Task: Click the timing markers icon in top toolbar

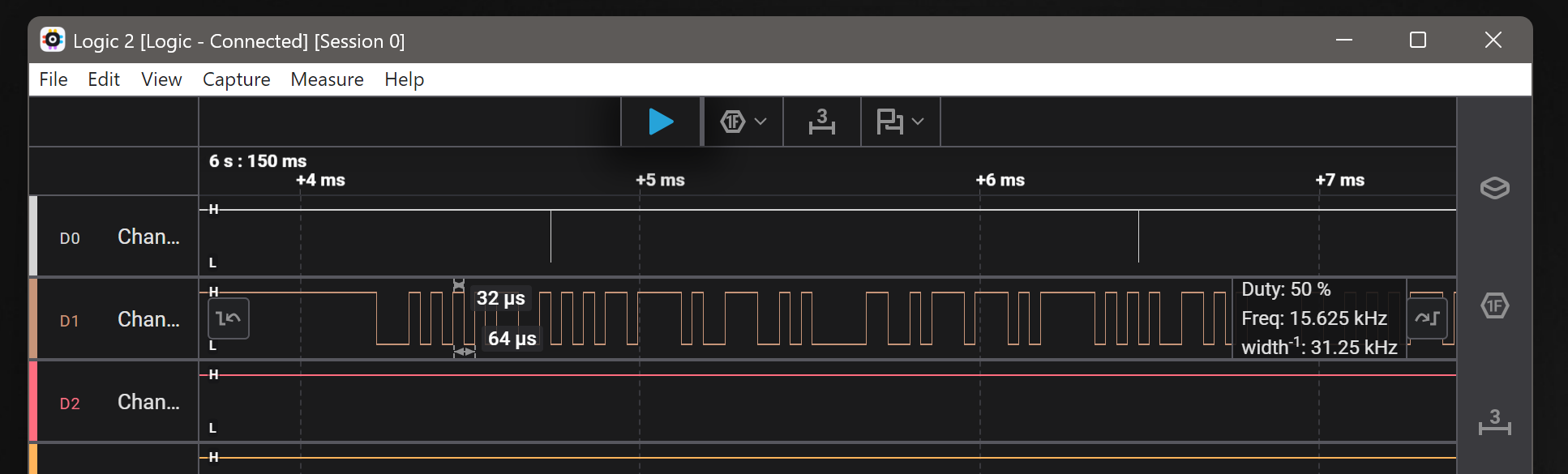Action: point(889,122)
